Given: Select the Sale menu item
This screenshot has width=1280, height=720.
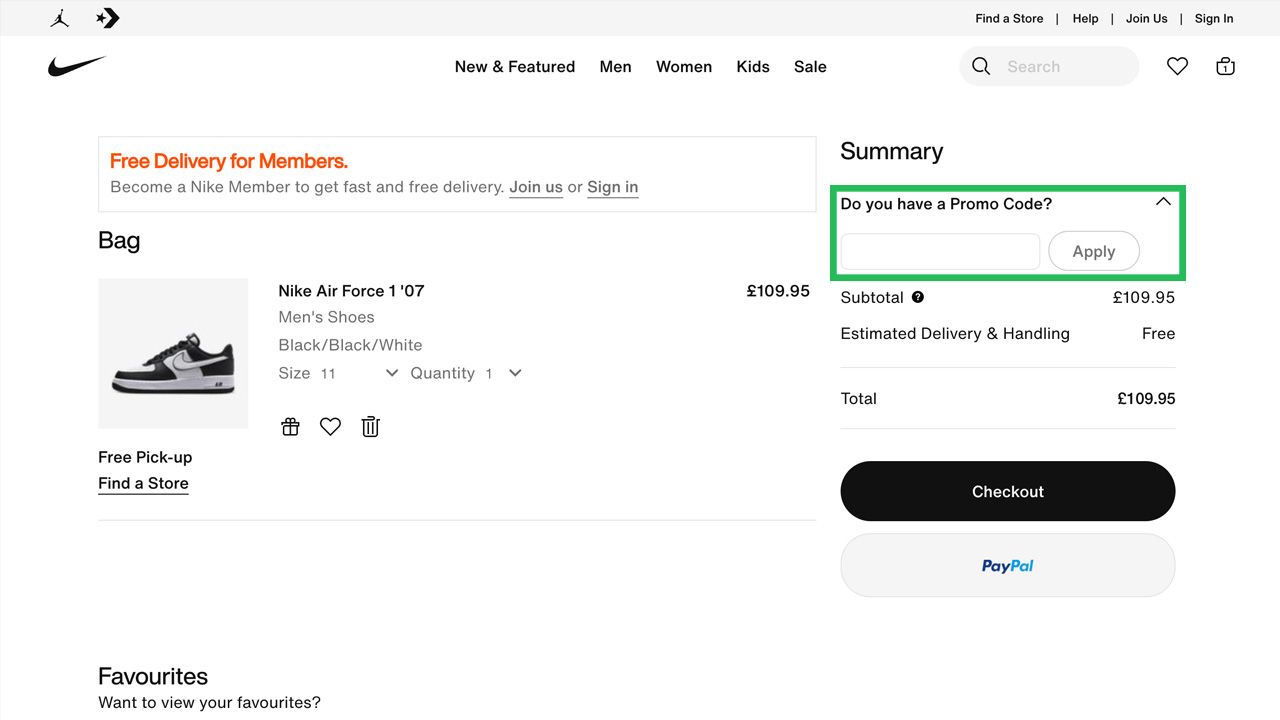Looking at the screenshot, I should tap(810, 66).
